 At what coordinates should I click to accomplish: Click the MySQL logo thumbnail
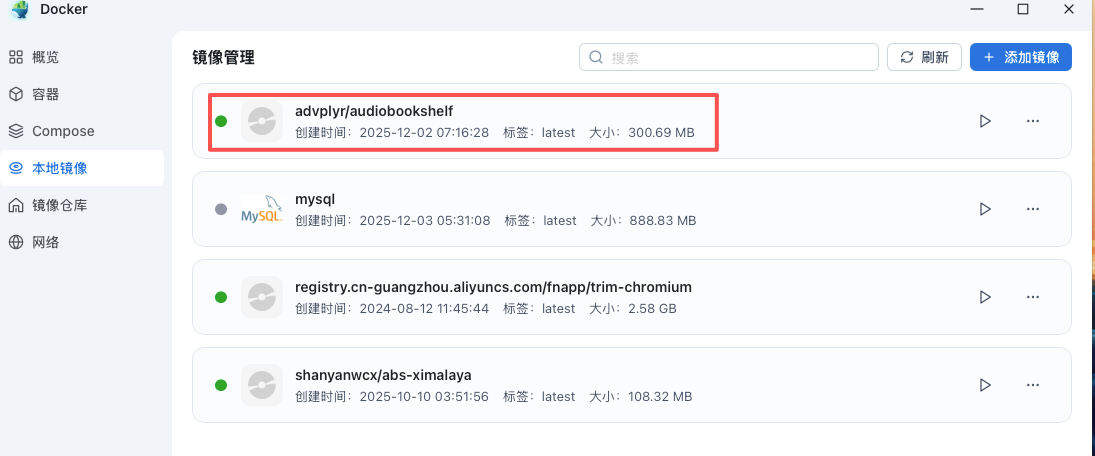pos(261,209)
